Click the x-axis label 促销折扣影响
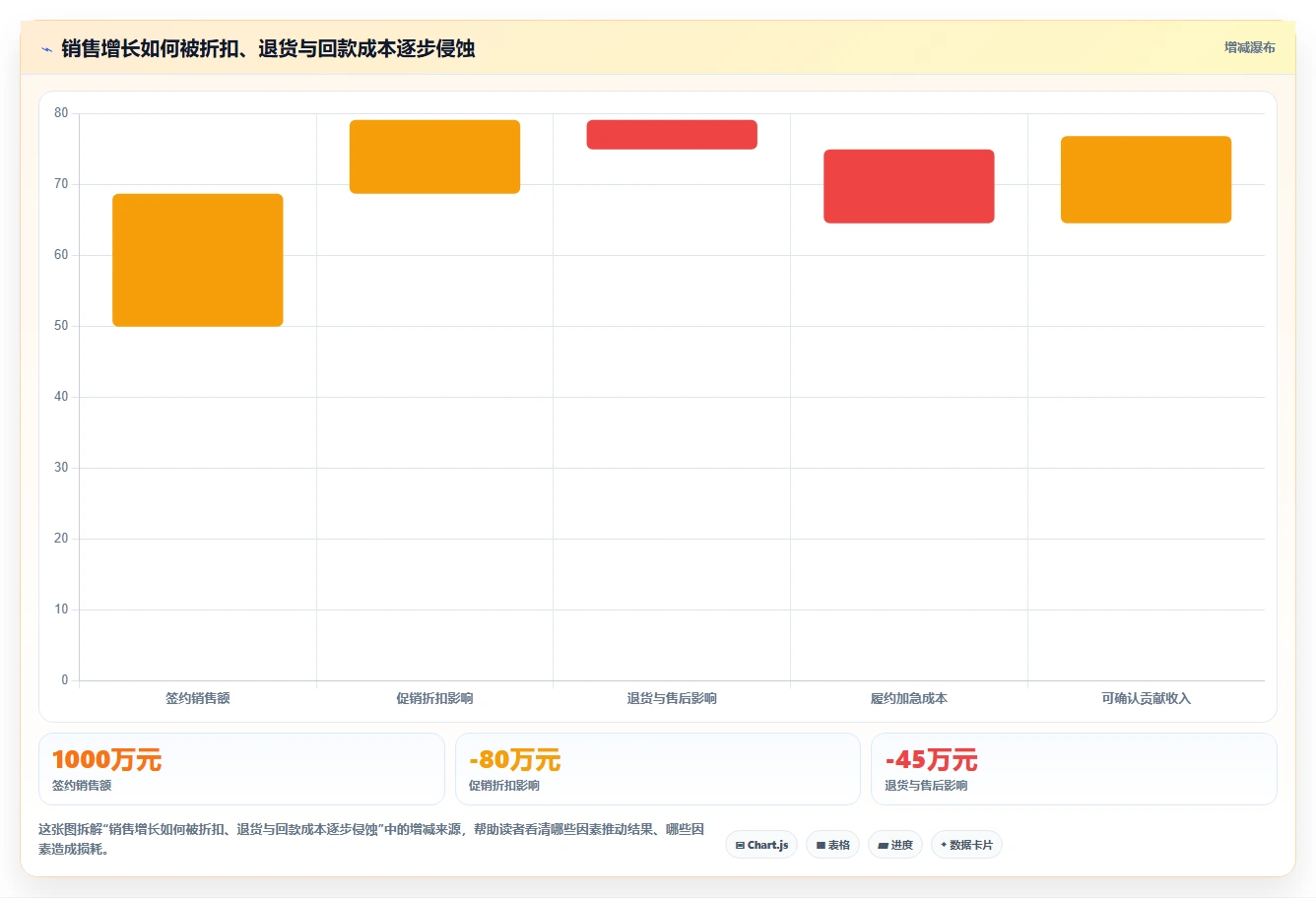Image resolution: width=1316 pixels, height=898 pixels. [x=434, y=698]
